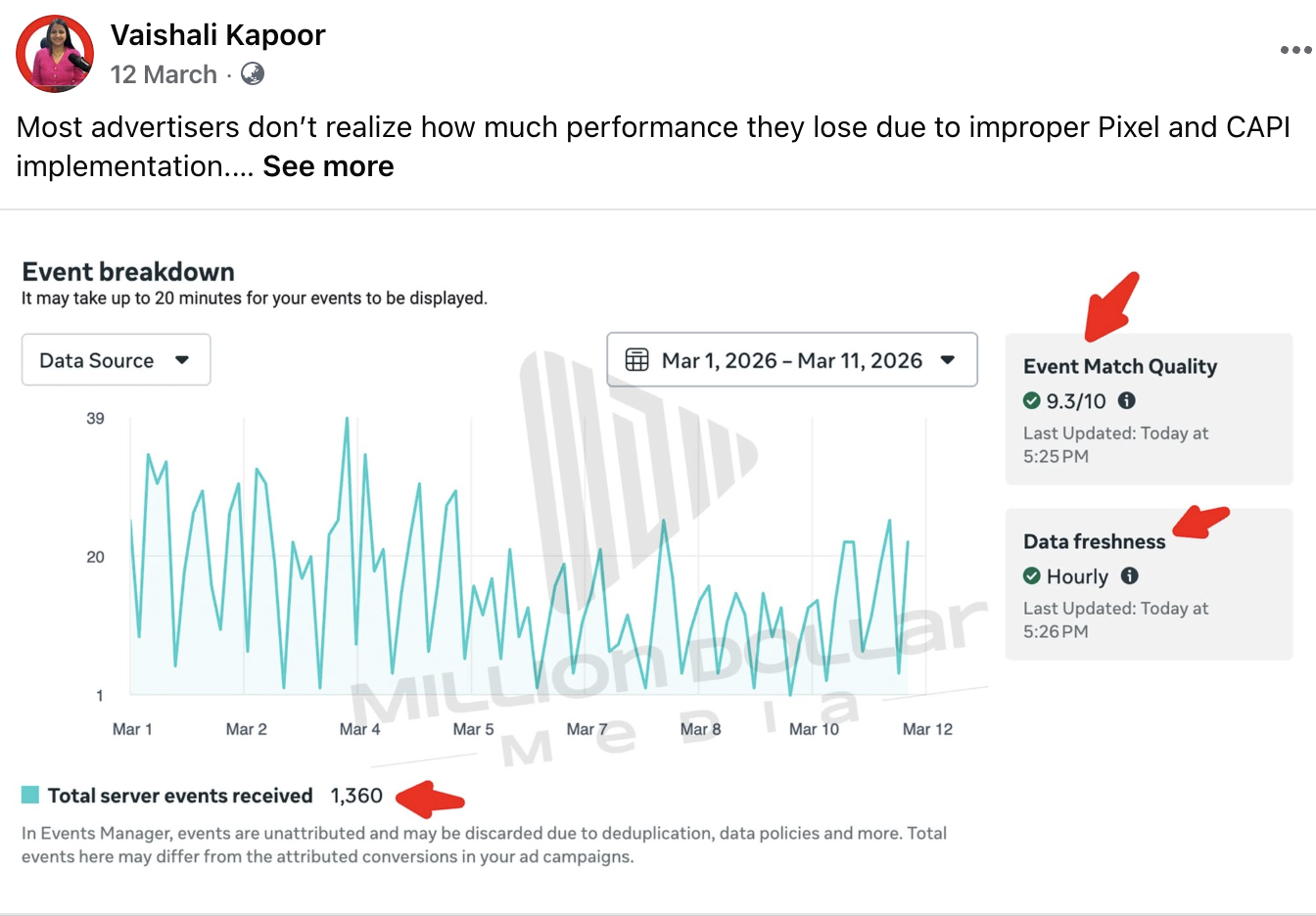Viewport: 1316px width, 916px height.
Task: Open the Data Source dropdown
Action: [x=116, y=360]
